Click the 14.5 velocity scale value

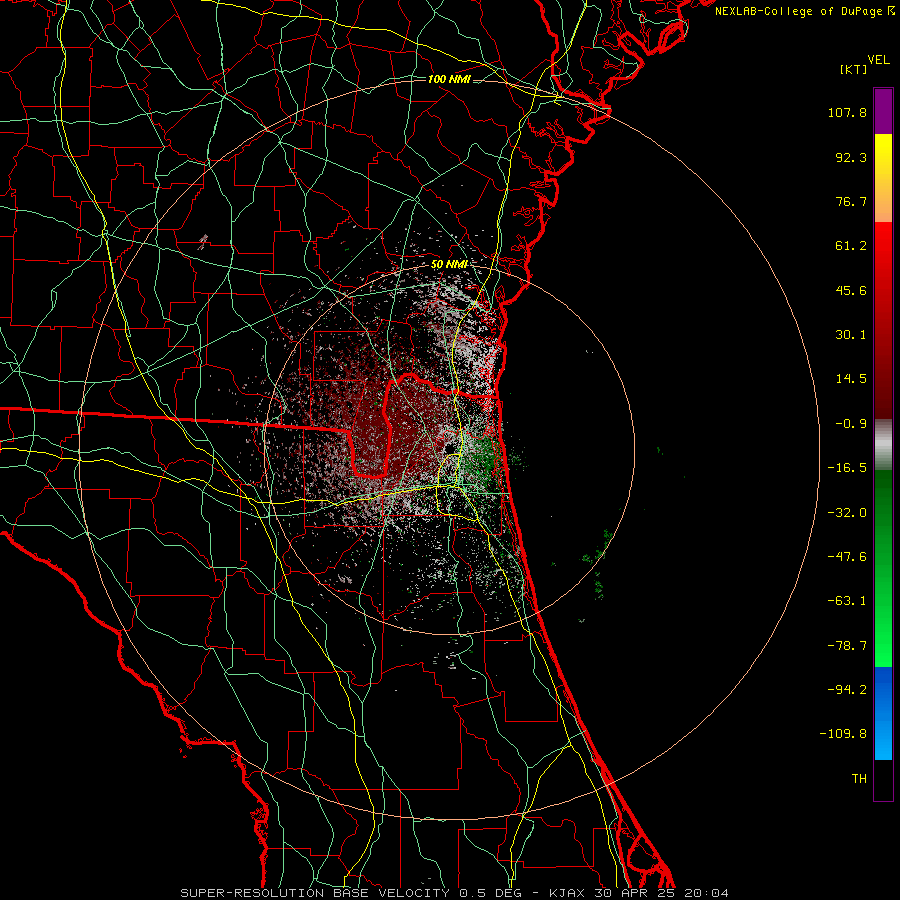[851, 379]
